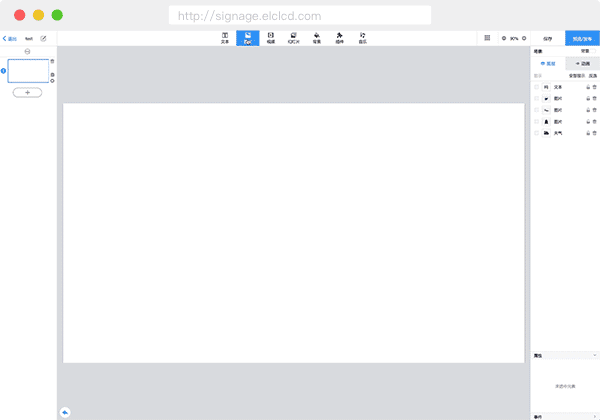Click the 30% zoom value

point(514,39)
